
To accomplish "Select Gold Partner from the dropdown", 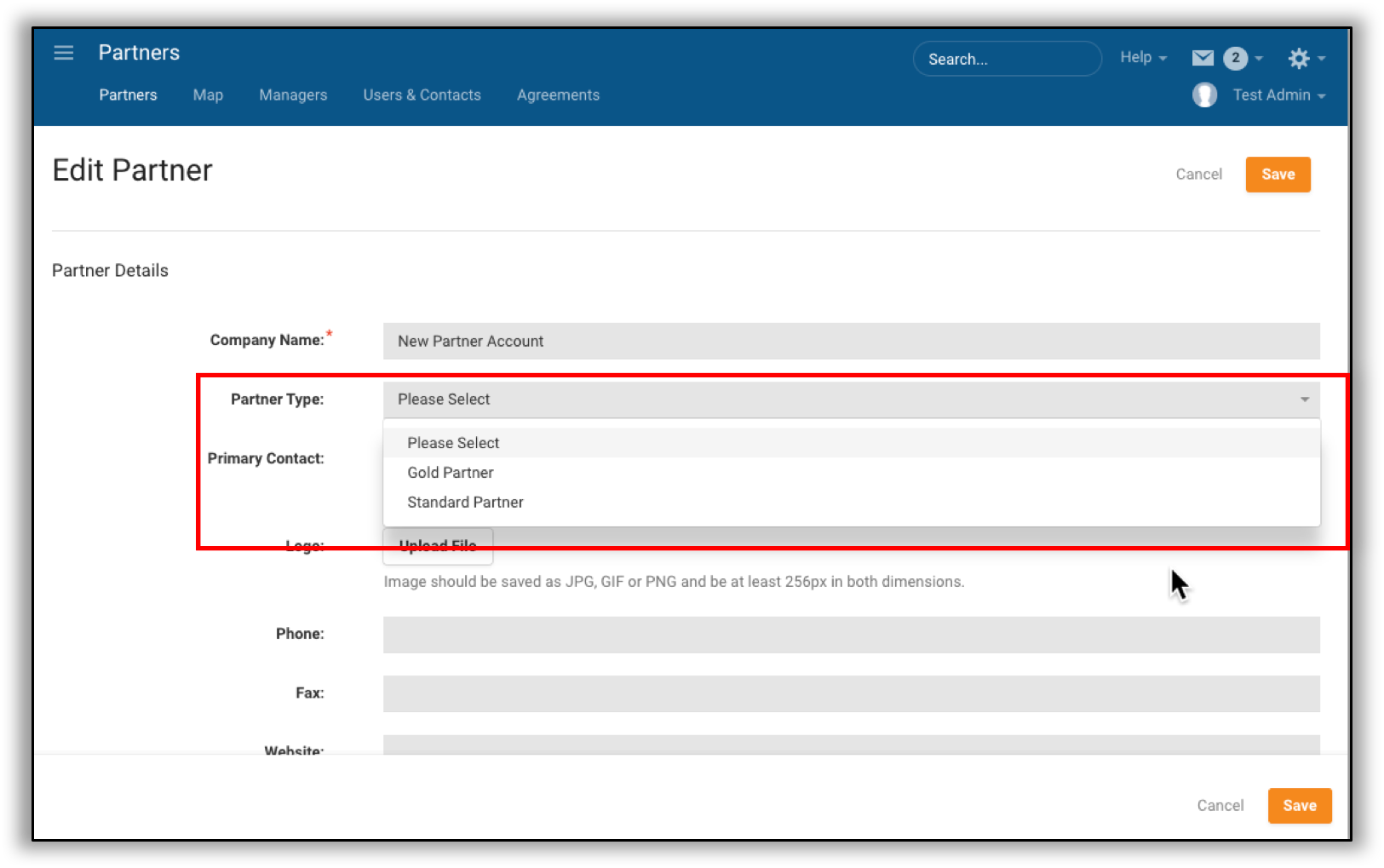I will pos(451,472).
